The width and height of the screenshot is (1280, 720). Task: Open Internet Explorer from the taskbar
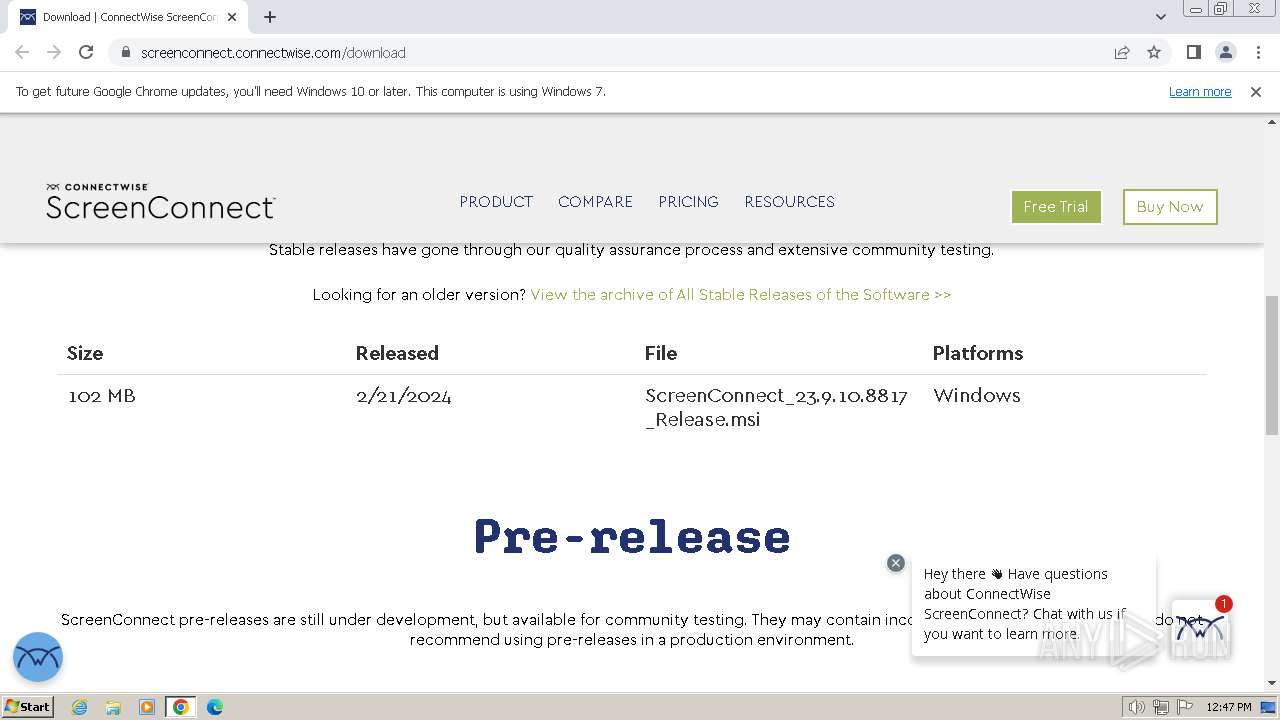click(x=80, y=707)
